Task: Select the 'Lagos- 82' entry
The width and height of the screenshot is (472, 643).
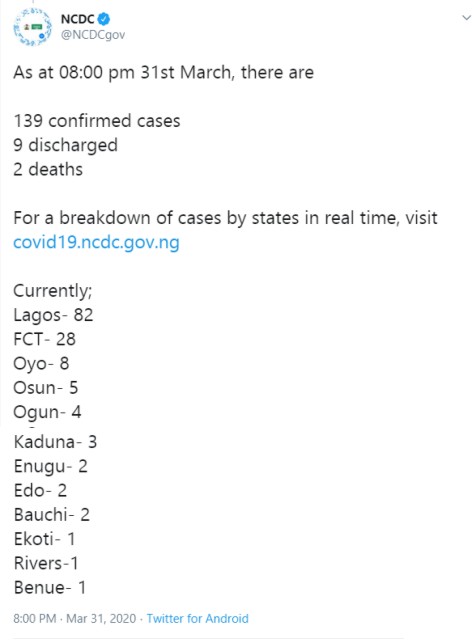Action: click(x=53, y=315)
